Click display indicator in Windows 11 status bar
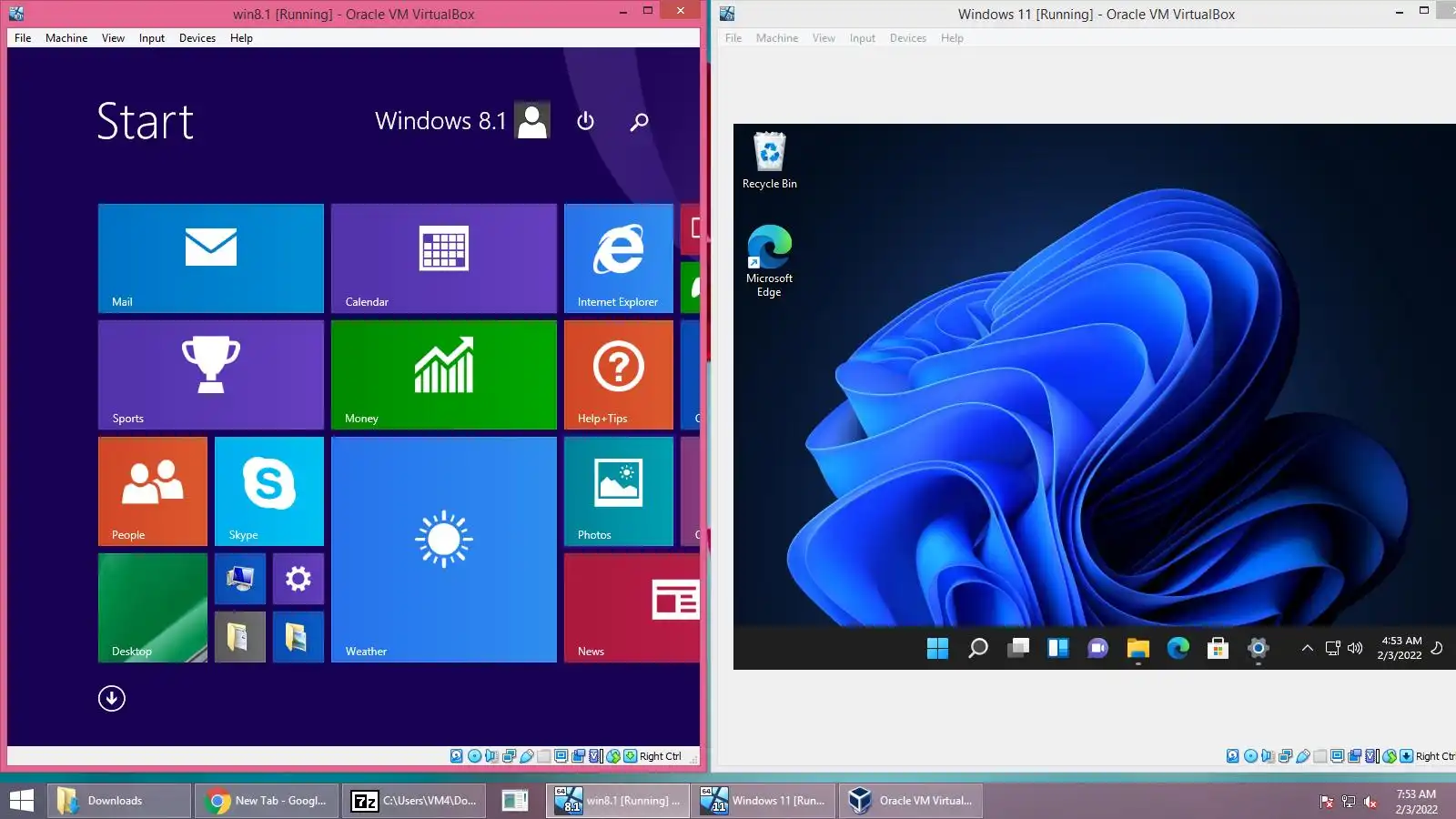This screenshot has height=819, width=1456. click(1337, 756)
